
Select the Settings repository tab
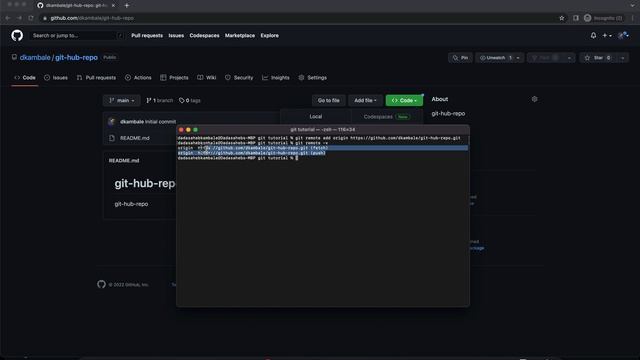click(313, 78)
